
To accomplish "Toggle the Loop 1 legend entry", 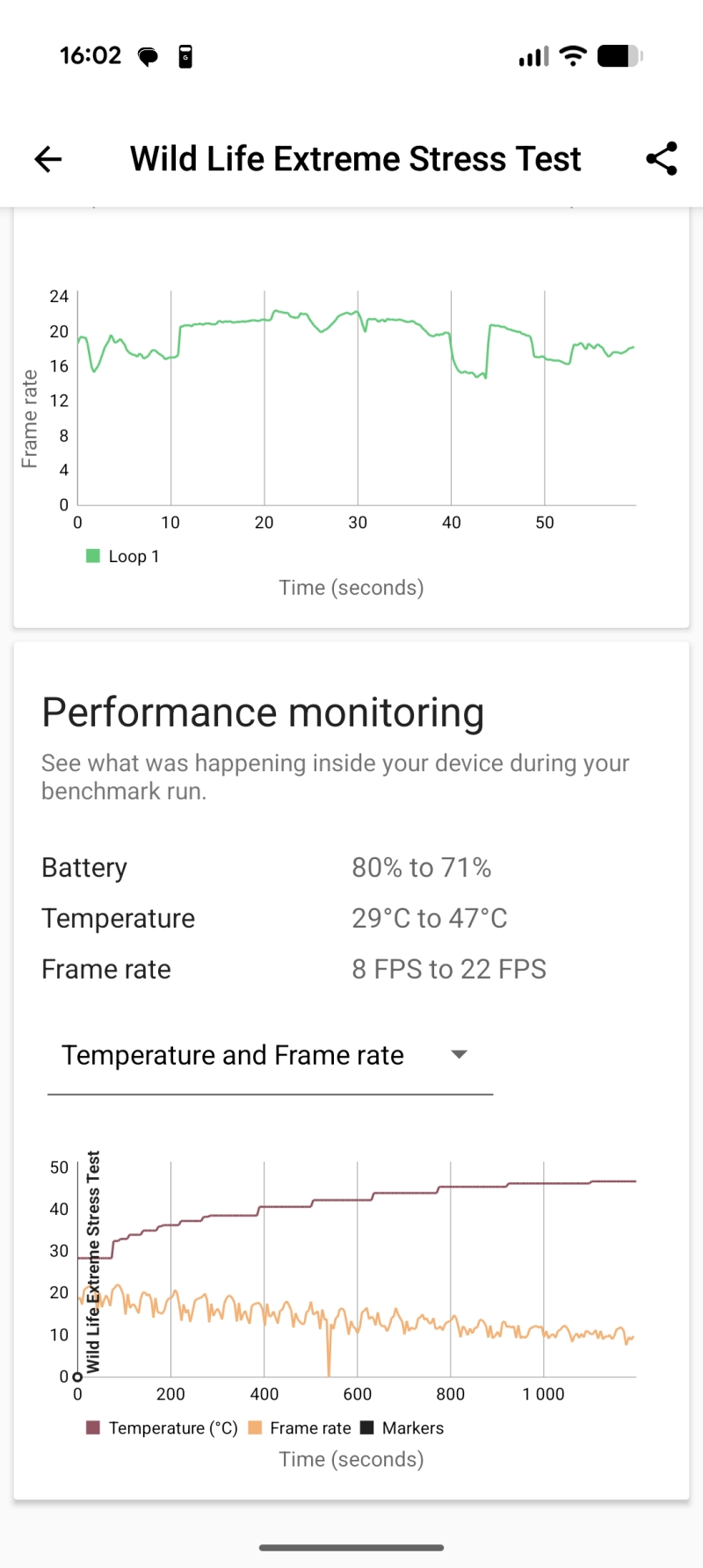I will click(123, 556).
